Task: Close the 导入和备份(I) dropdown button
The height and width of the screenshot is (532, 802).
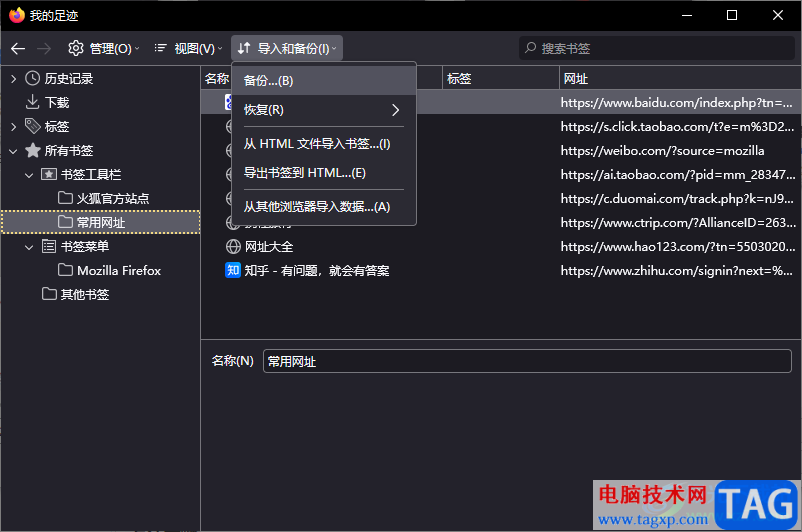Action: pos(287,49)
